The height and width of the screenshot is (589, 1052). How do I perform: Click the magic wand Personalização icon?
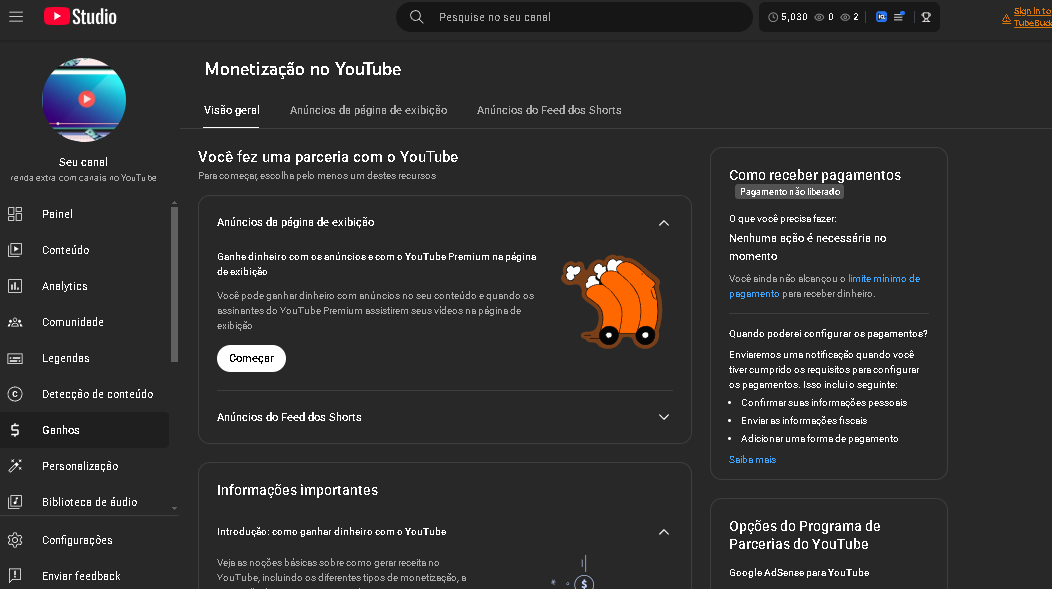click(15, 466)
